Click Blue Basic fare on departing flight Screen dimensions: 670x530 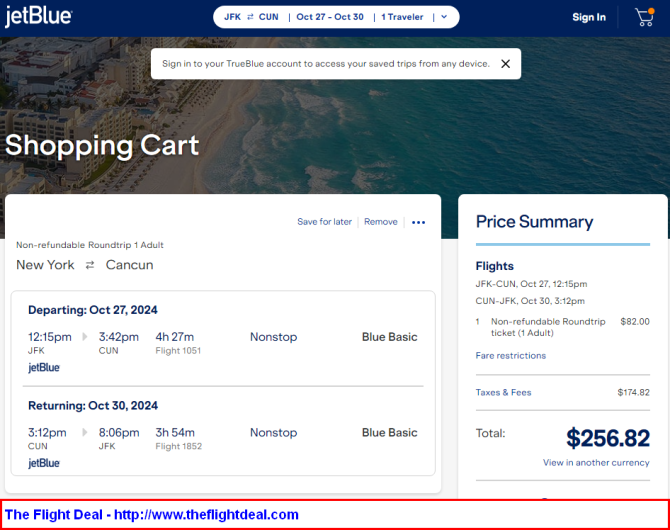coord(390,337)
